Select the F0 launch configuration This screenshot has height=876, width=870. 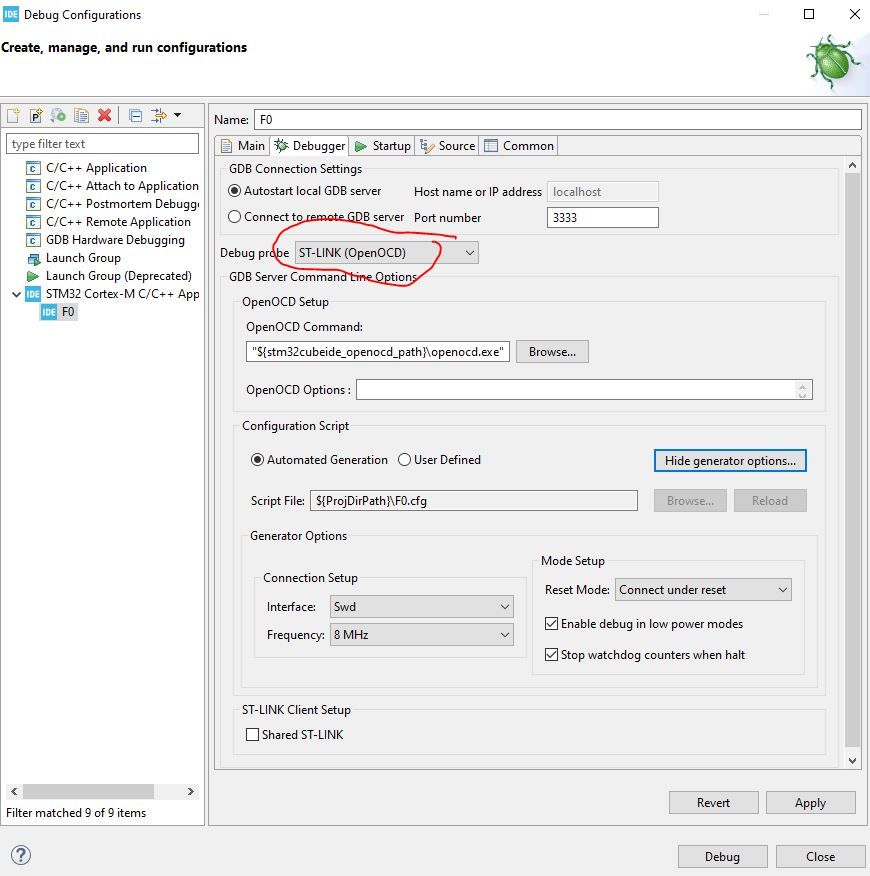pyautogui.click(x=58, y=312)
